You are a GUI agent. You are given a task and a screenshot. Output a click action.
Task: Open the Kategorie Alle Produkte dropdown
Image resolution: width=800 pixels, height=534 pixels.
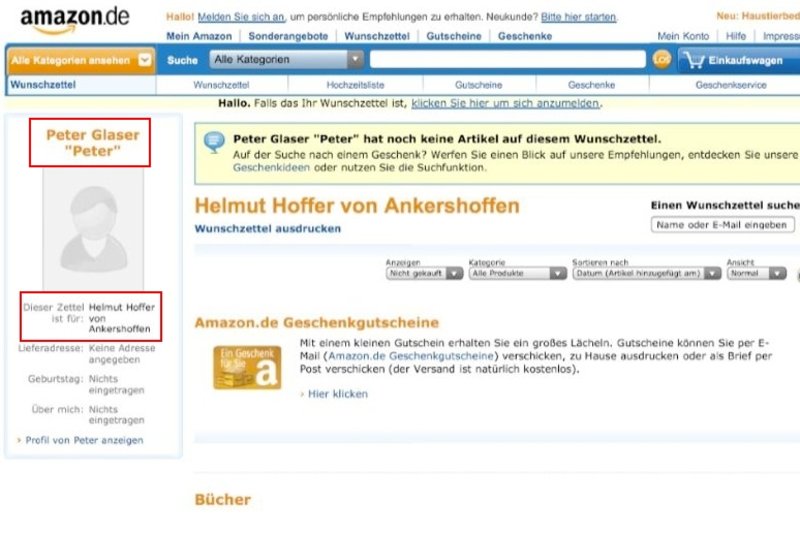(x=517, y=273)
